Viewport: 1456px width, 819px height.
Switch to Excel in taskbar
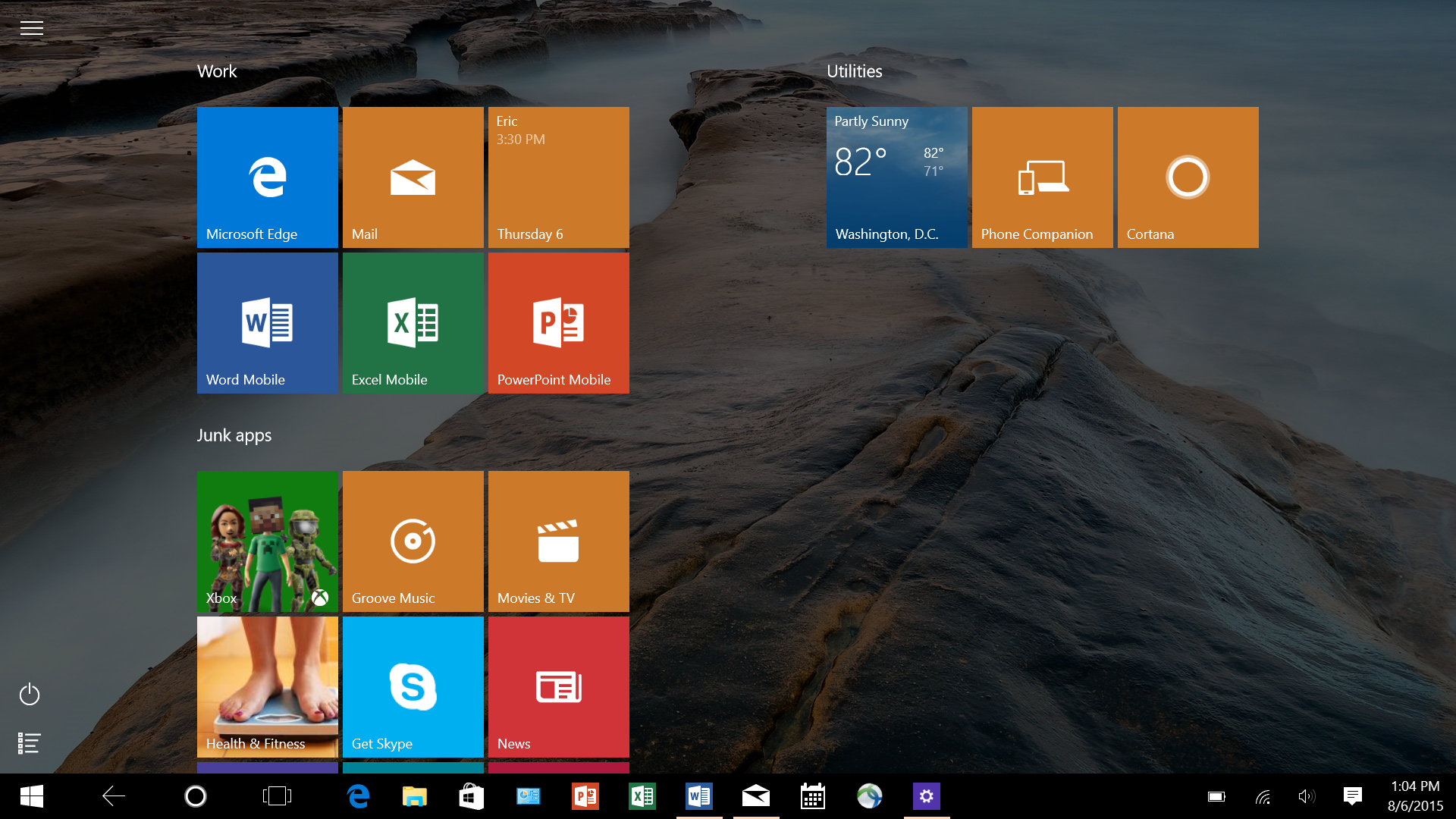(x=642, y=796)
